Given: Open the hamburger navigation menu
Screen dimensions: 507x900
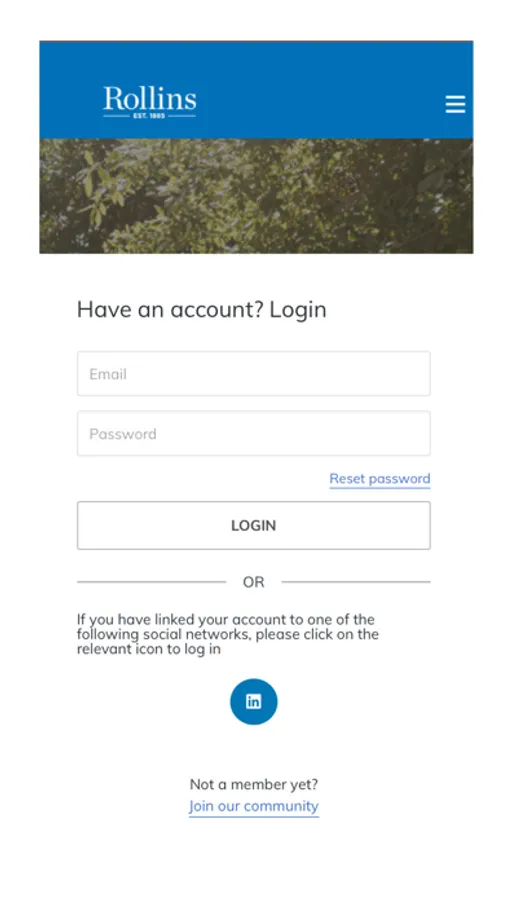Looking at the screenshot, I should click(x=455, y=104).
